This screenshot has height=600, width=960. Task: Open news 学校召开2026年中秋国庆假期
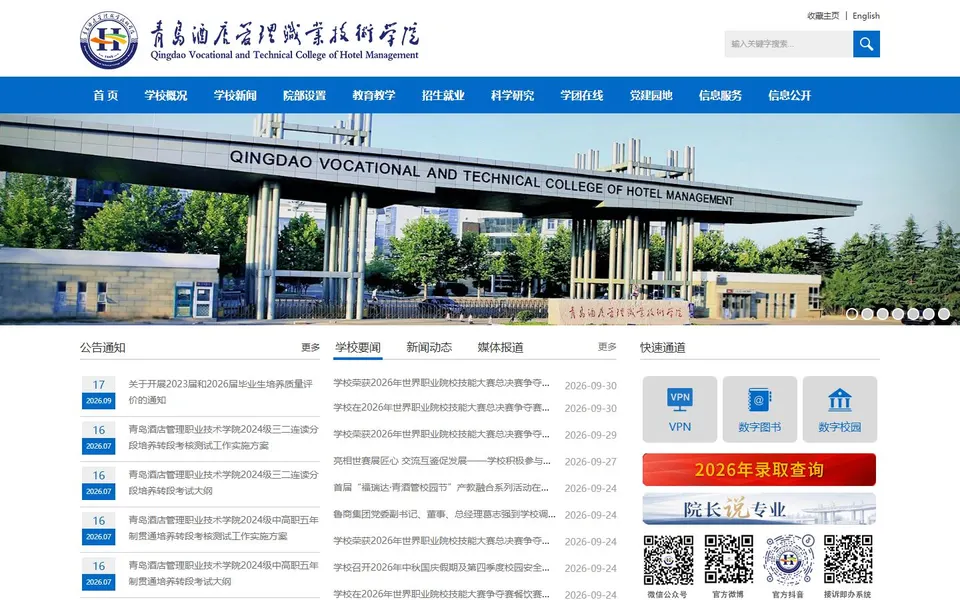click(441, 568)
